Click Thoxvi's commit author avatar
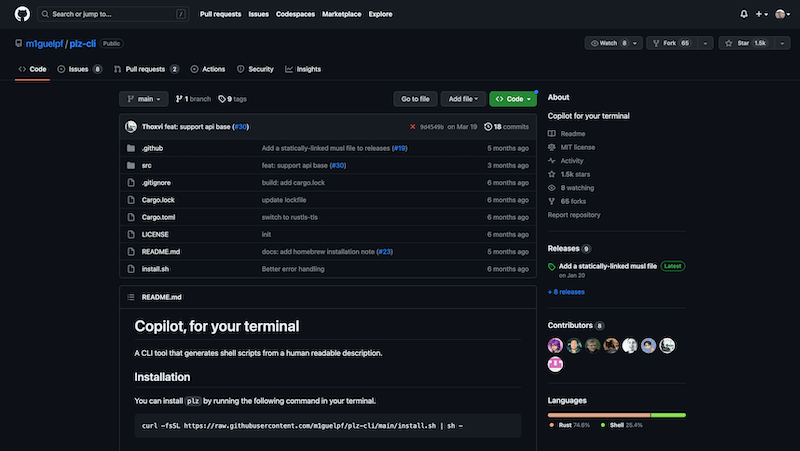800x451 pixels. point(131,127)
